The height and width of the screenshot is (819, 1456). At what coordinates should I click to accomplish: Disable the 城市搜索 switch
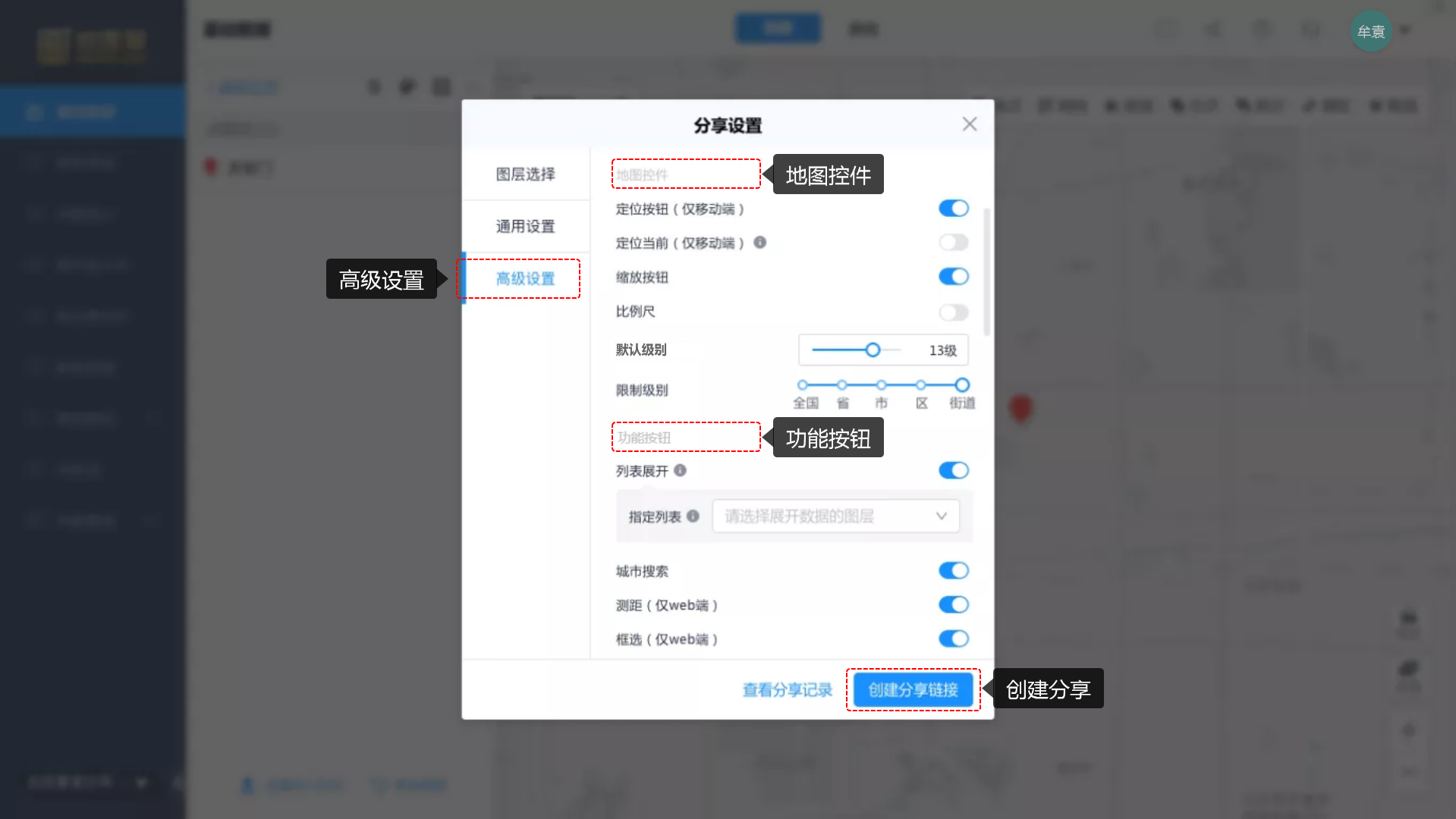pos(953,570)
